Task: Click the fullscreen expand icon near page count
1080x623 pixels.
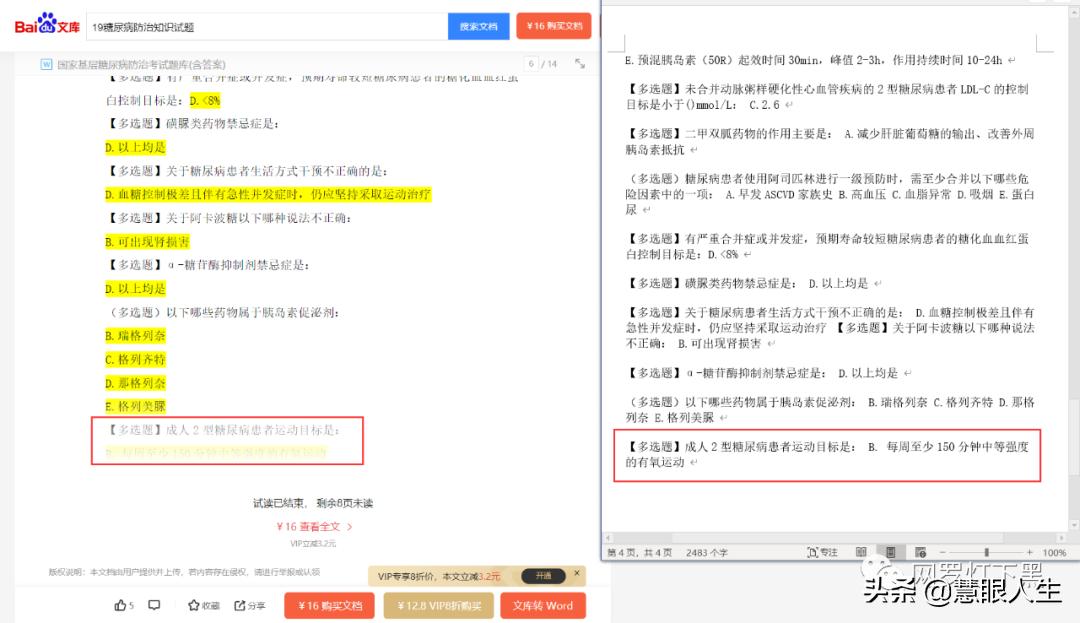Action: (581, 62)
